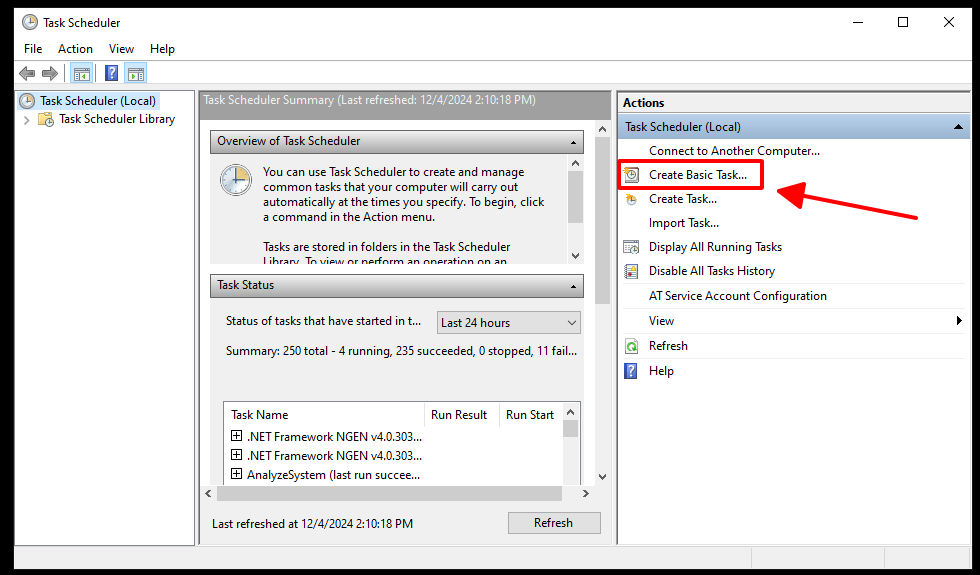Click Connect to Another Computer

pos(734,151)
